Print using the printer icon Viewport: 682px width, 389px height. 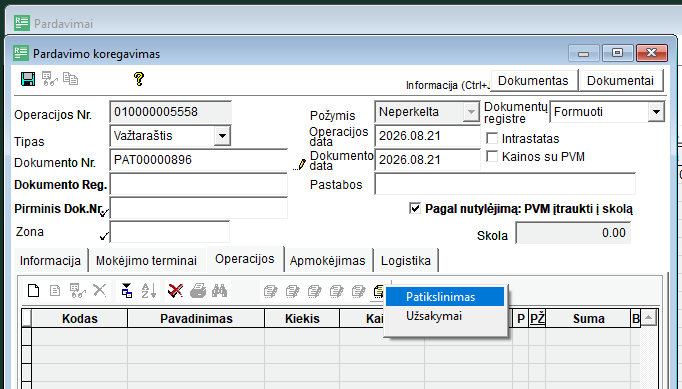click(x=198, y=291)
